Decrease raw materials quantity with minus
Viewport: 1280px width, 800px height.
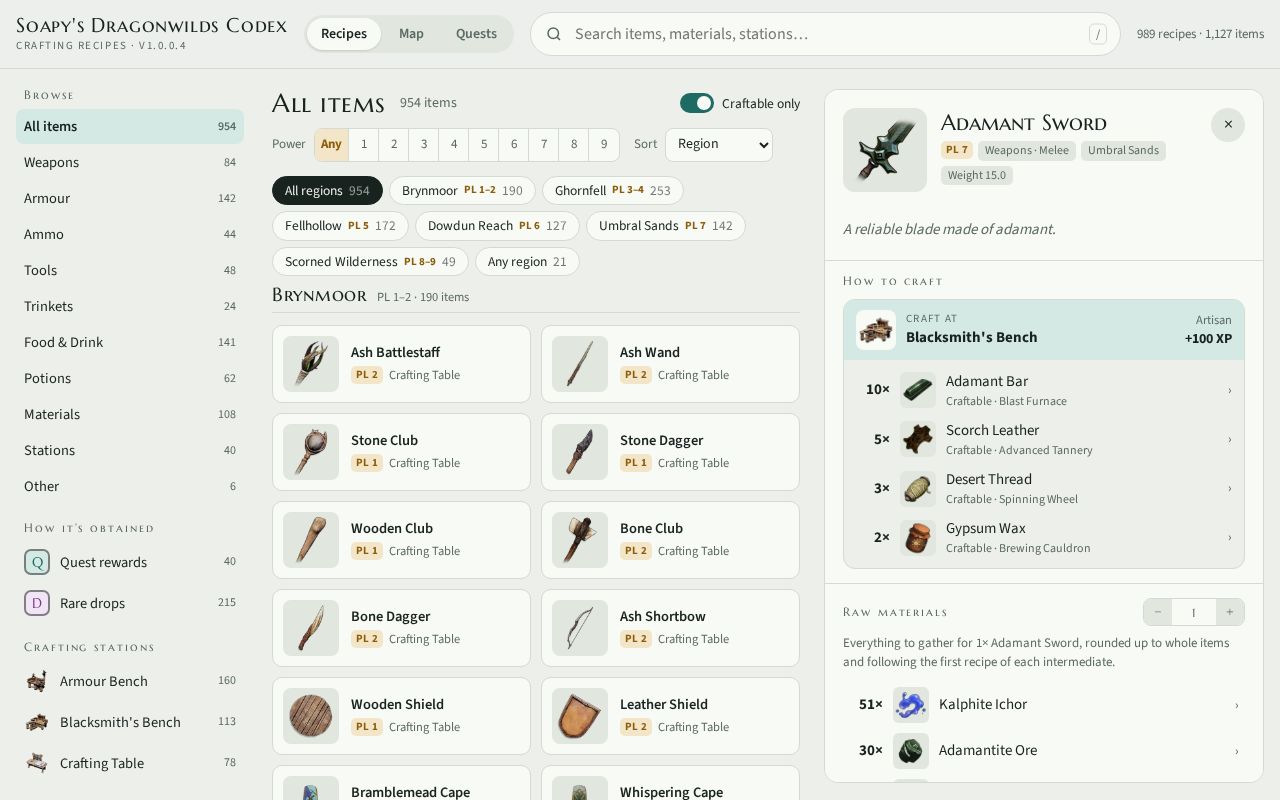coord(1158,612)
